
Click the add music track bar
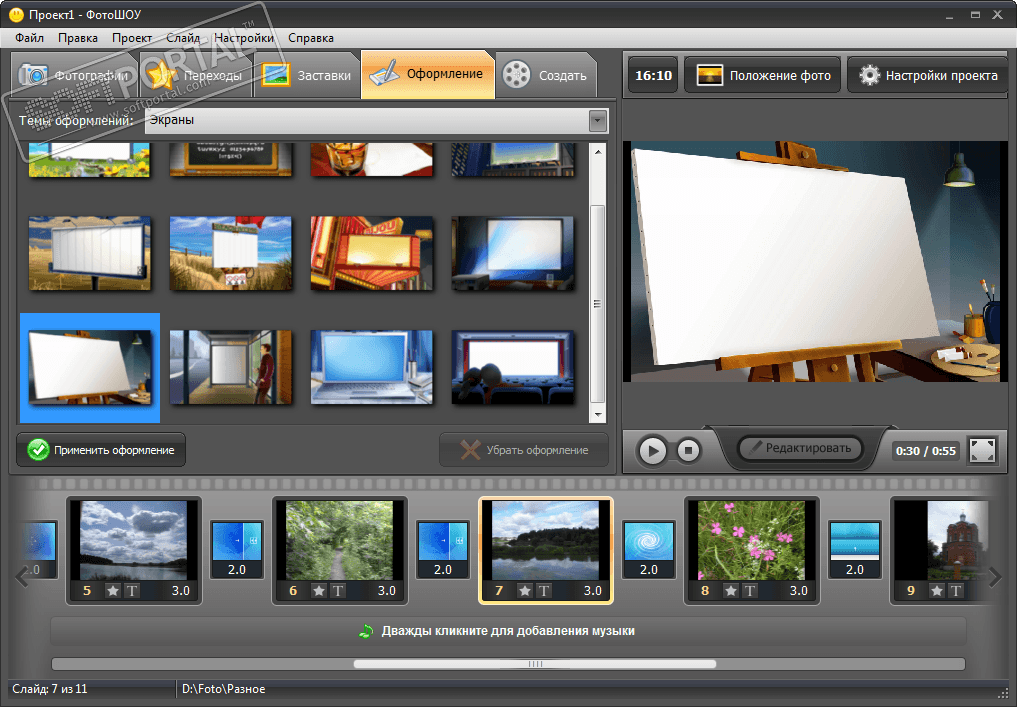508,630
